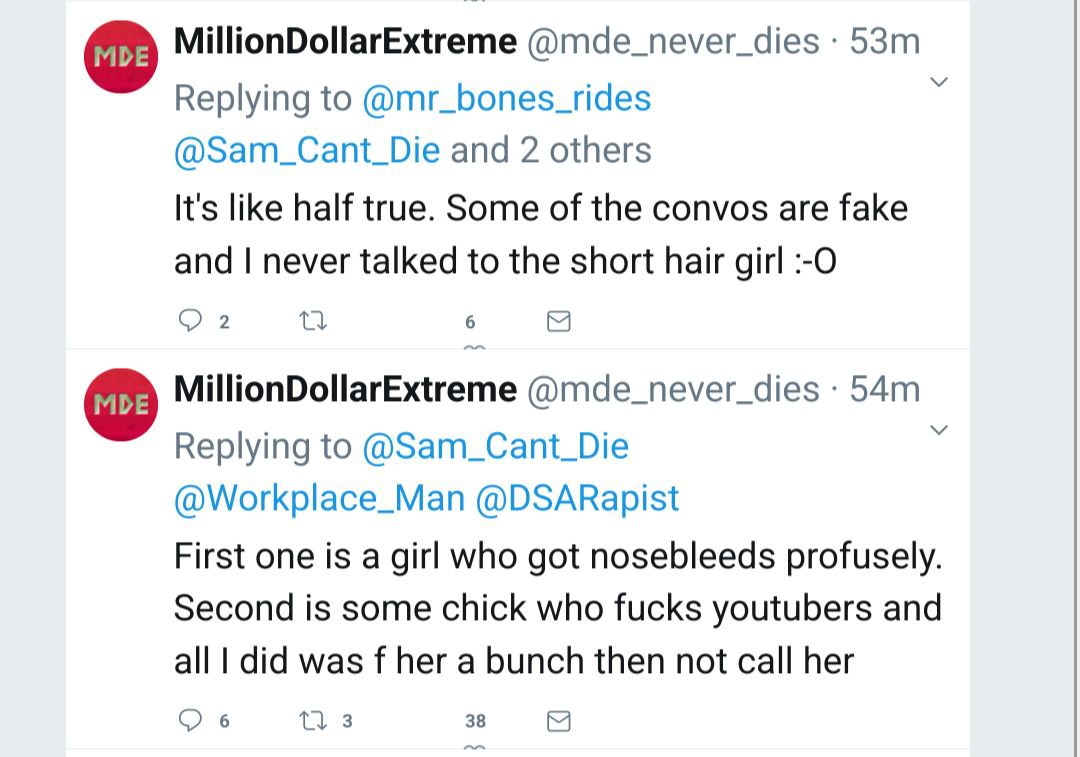Expand the 54m tweet's options chevron
This screenshot has width=1080, height=757.
[939, 430]
